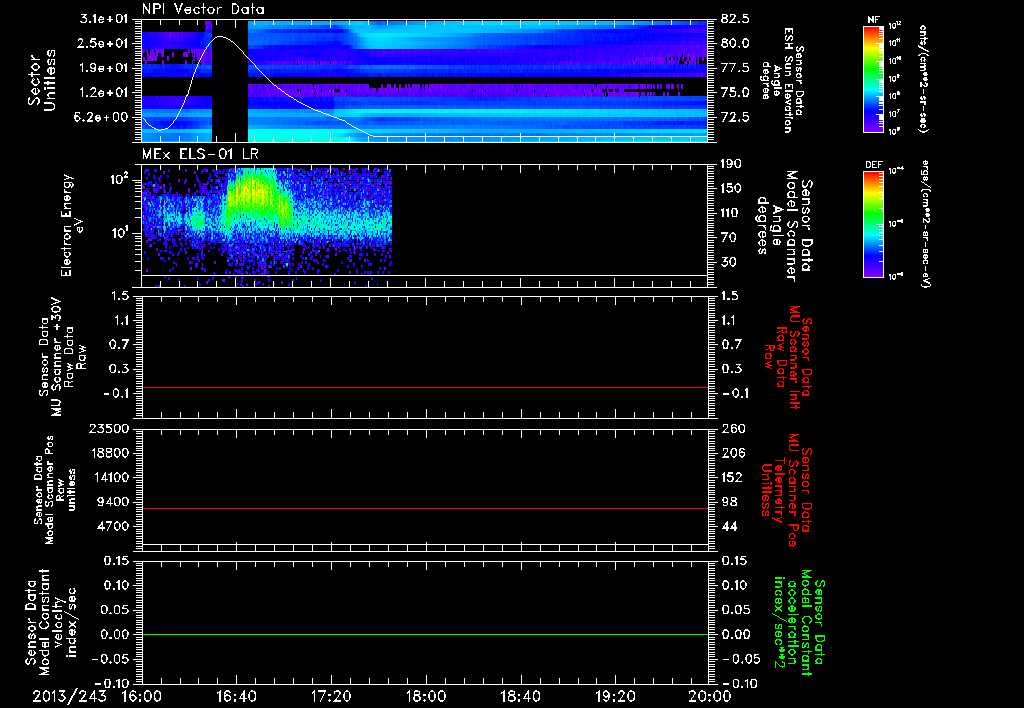Click the 2013/243 date label
This screenshot has height=708, width=1024.
pyautogui.click(x=69, y=696)
